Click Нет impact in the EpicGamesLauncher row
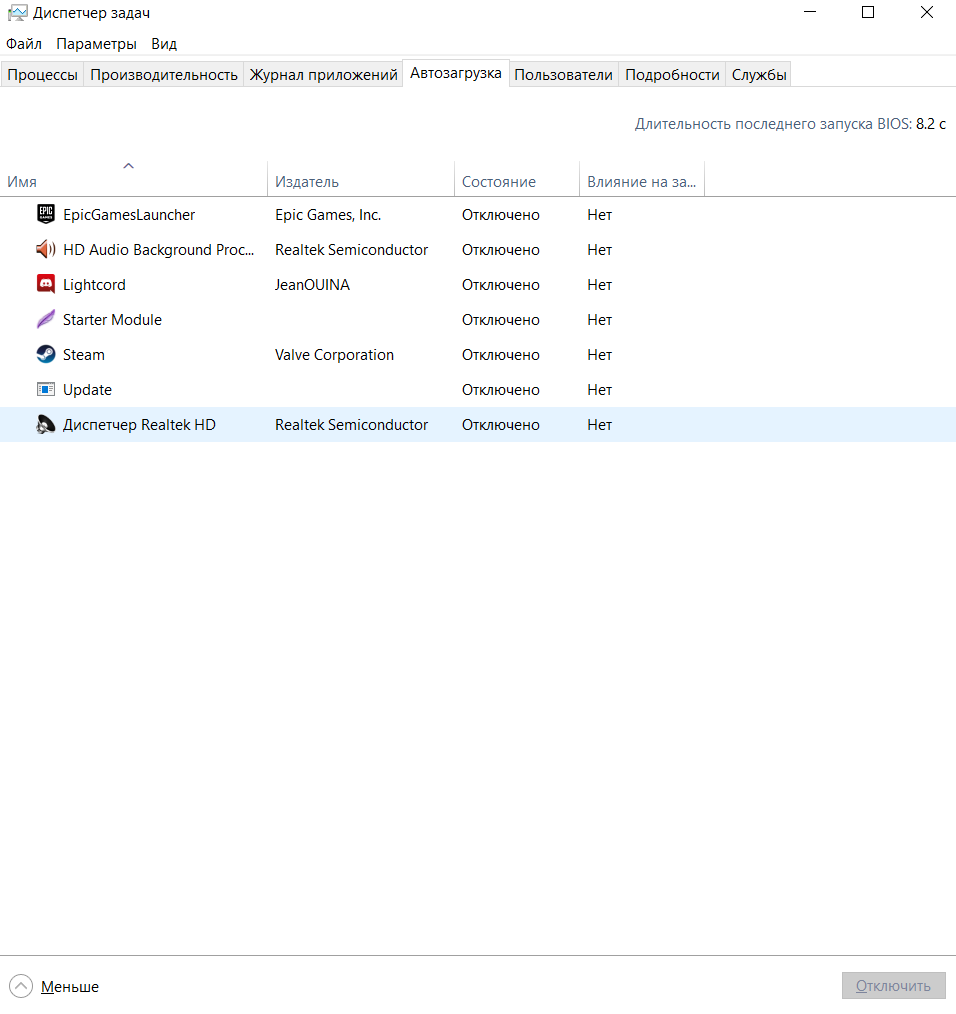Image resolution: width=956 pixels, height=1014 pixels. (x=600, y=215)
